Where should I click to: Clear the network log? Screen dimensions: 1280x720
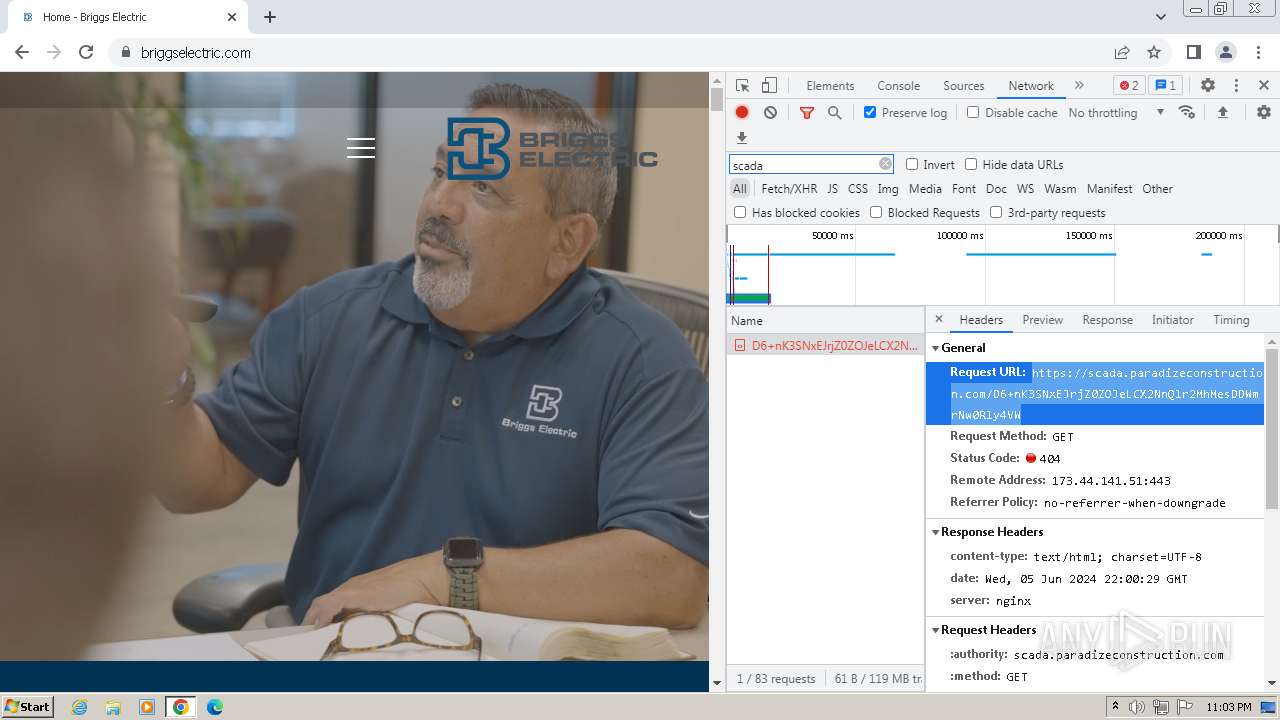(770, 113)
